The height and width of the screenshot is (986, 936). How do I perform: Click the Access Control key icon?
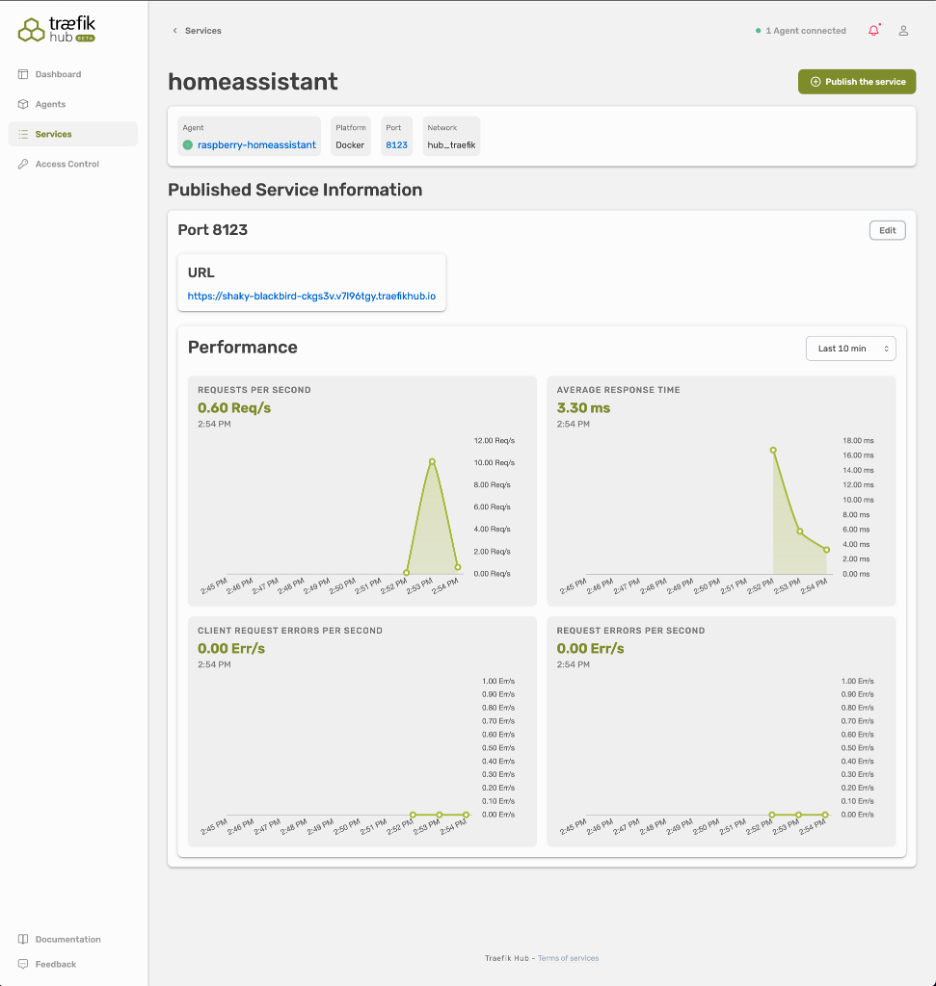(x=23, y=164)
